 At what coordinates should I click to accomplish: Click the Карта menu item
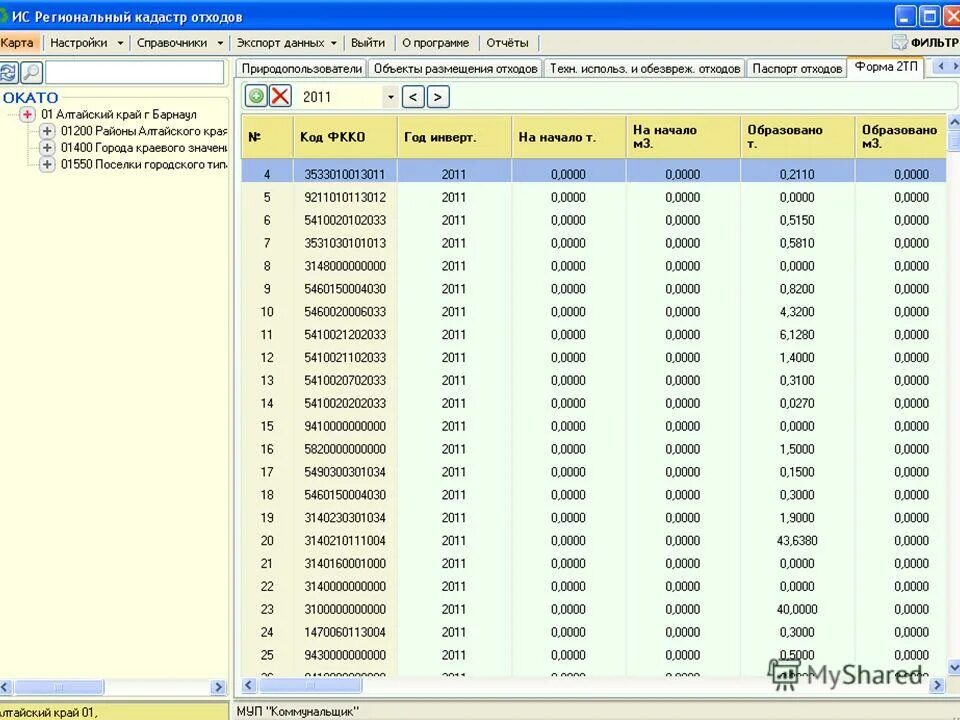tap(19, 43)
